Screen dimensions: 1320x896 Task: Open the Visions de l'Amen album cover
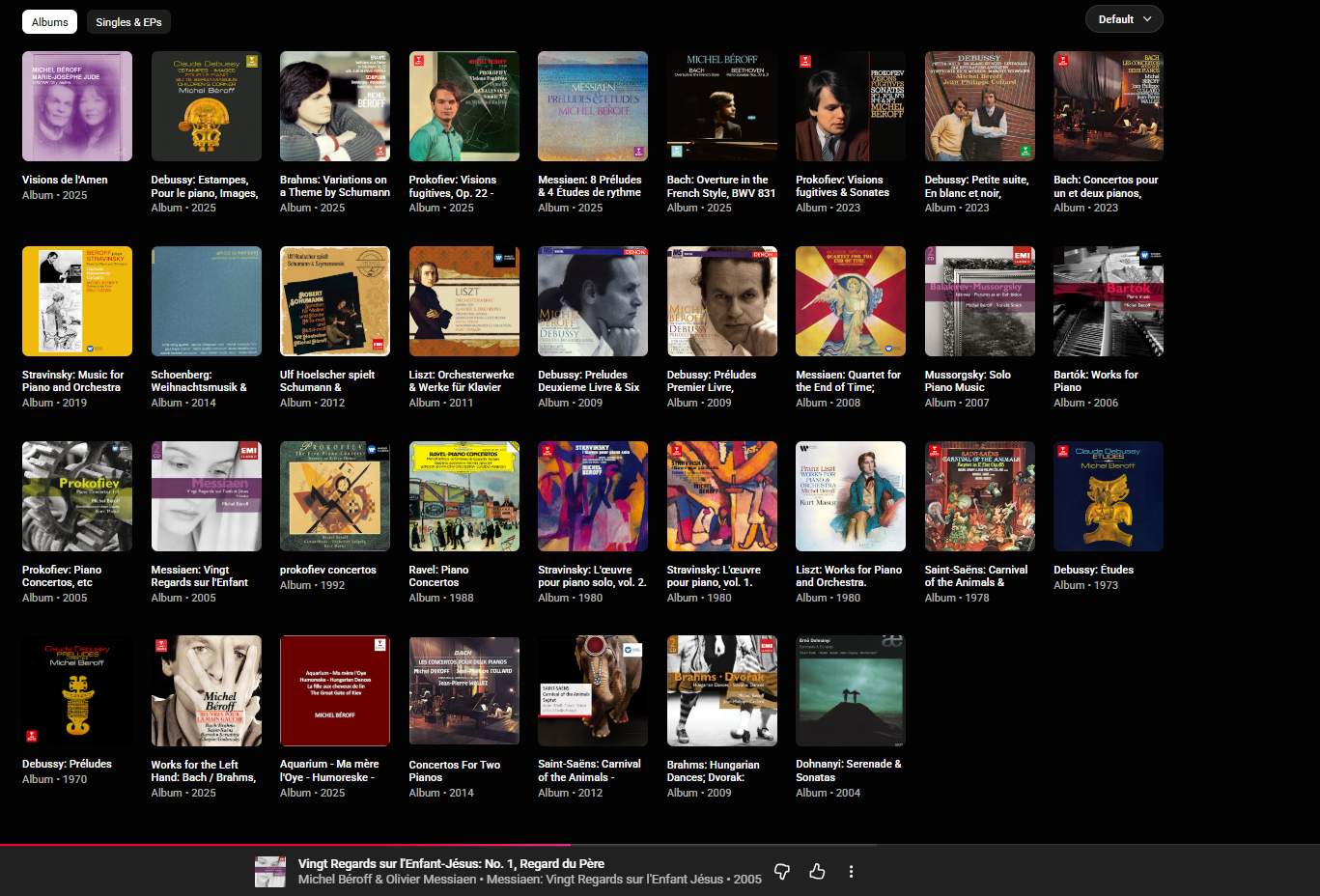(77, 106)
